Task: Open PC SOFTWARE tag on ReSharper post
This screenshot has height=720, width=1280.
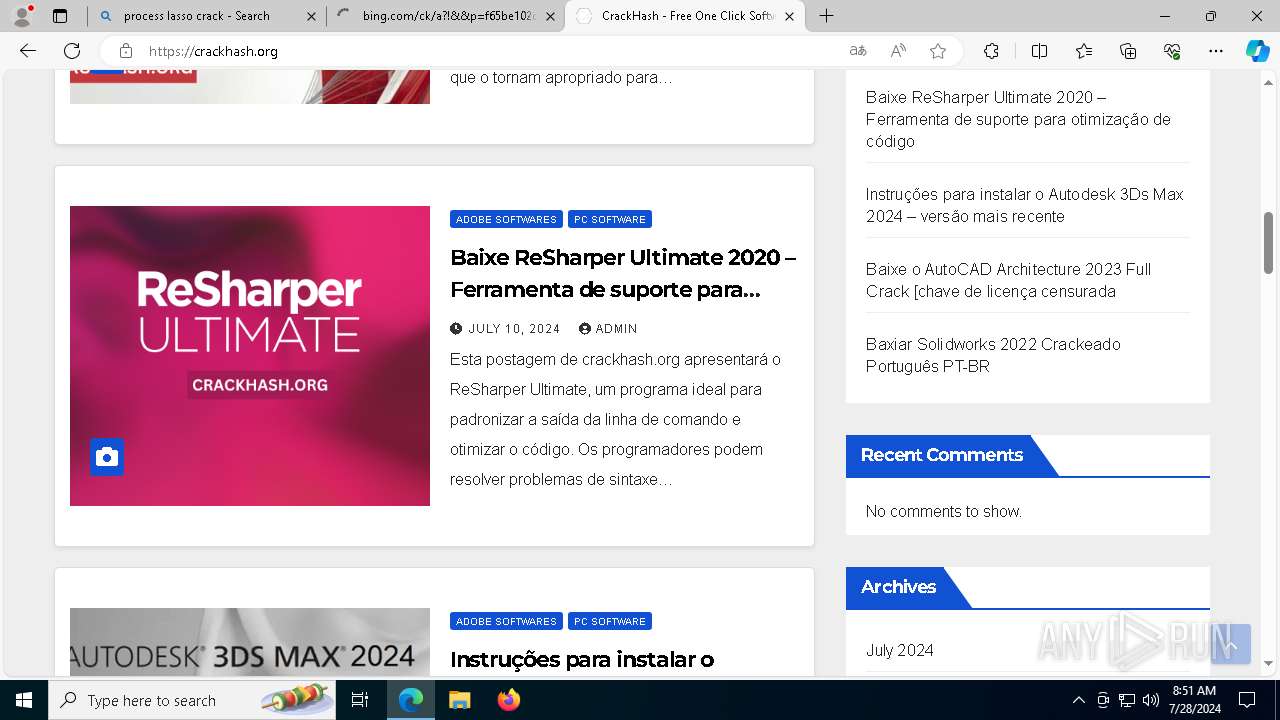Action: pos(610,219)
